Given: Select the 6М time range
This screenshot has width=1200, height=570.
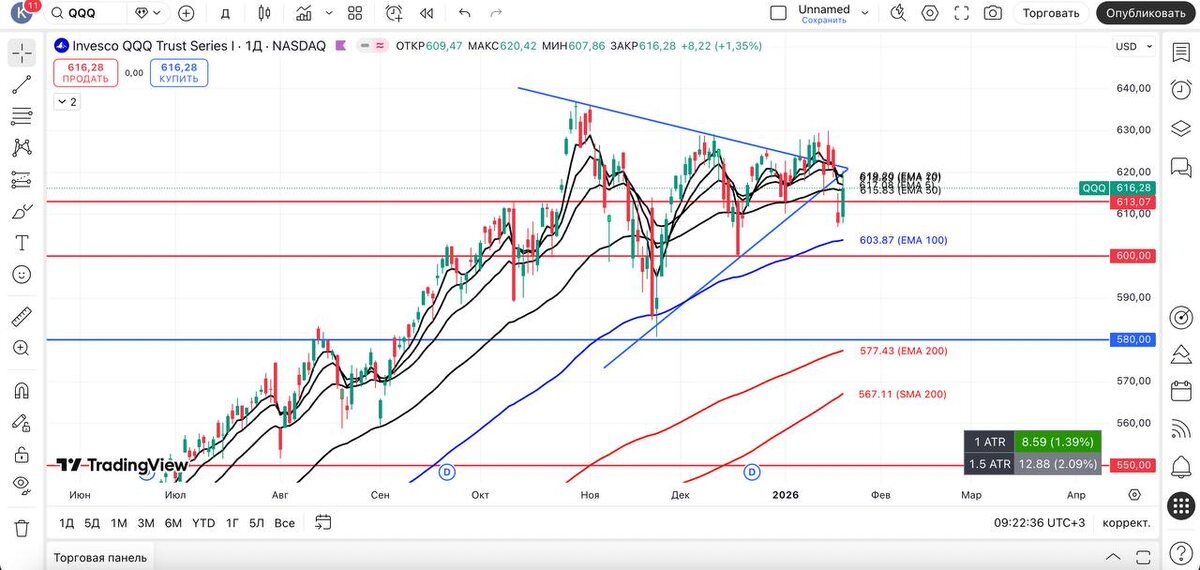Looking at the screenshot, I should pos(173,523).
